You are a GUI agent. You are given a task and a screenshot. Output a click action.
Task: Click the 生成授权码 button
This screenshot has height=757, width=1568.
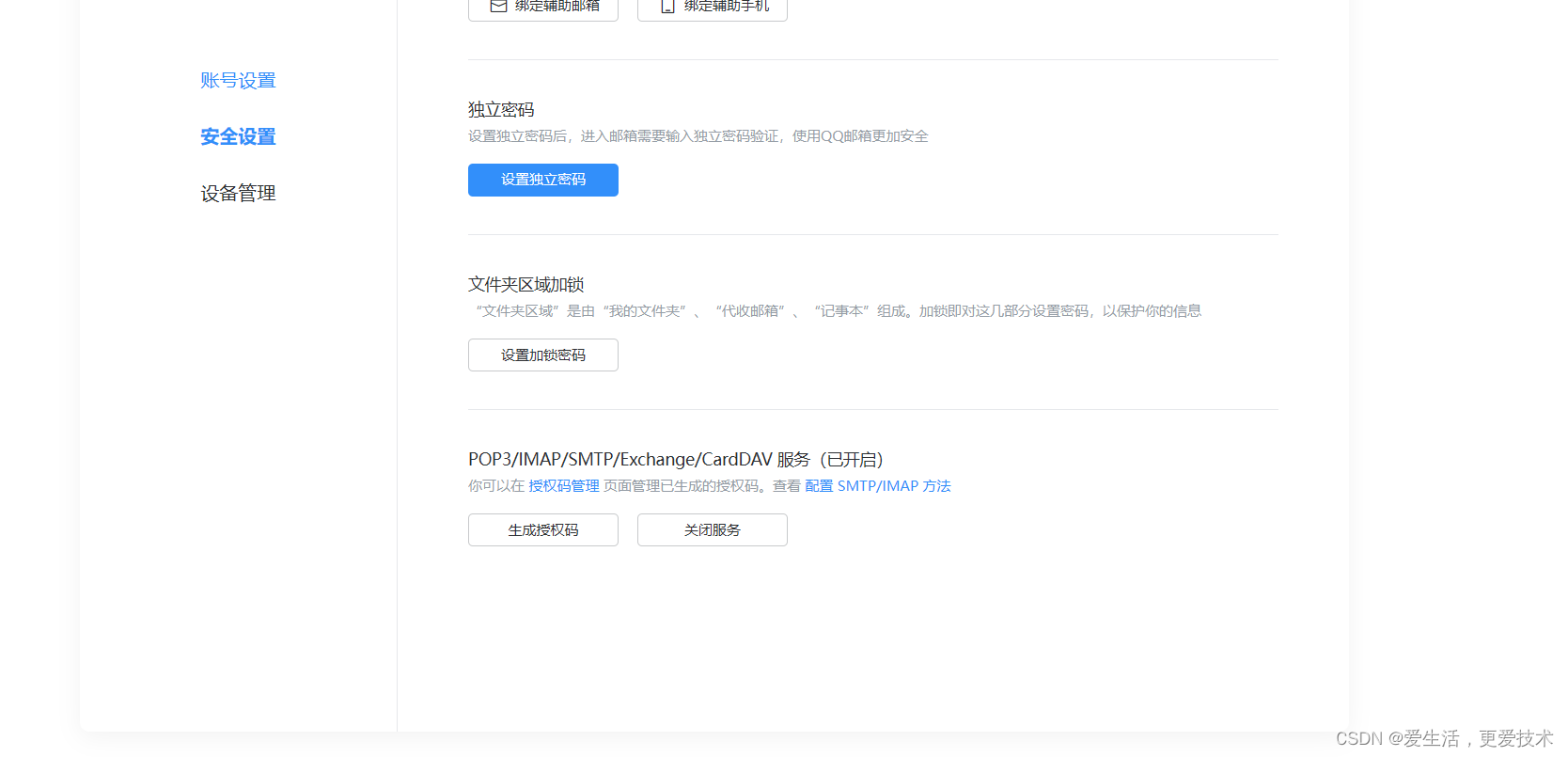pos(543,529)
